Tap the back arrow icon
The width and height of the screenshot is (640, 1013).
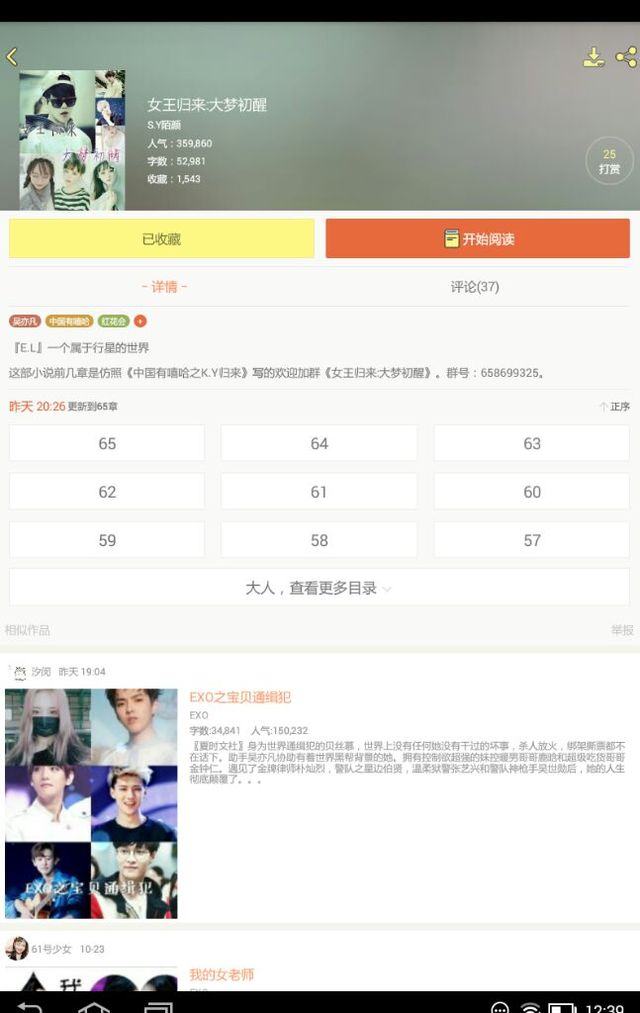[12, 57]
